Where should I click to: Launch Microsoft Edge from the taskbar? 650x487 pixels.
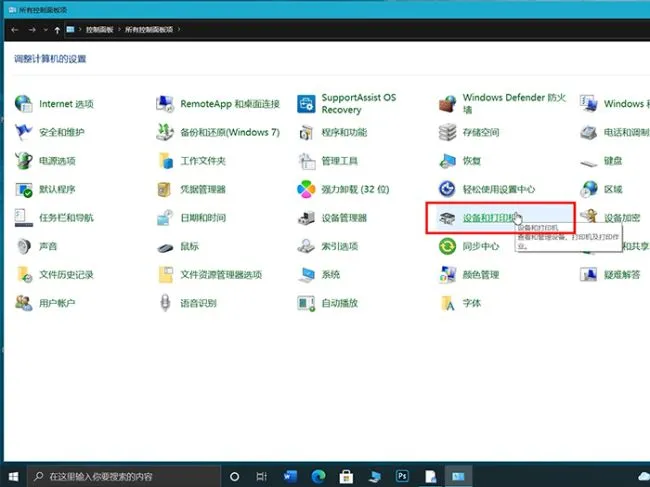[x=318, y=477]
